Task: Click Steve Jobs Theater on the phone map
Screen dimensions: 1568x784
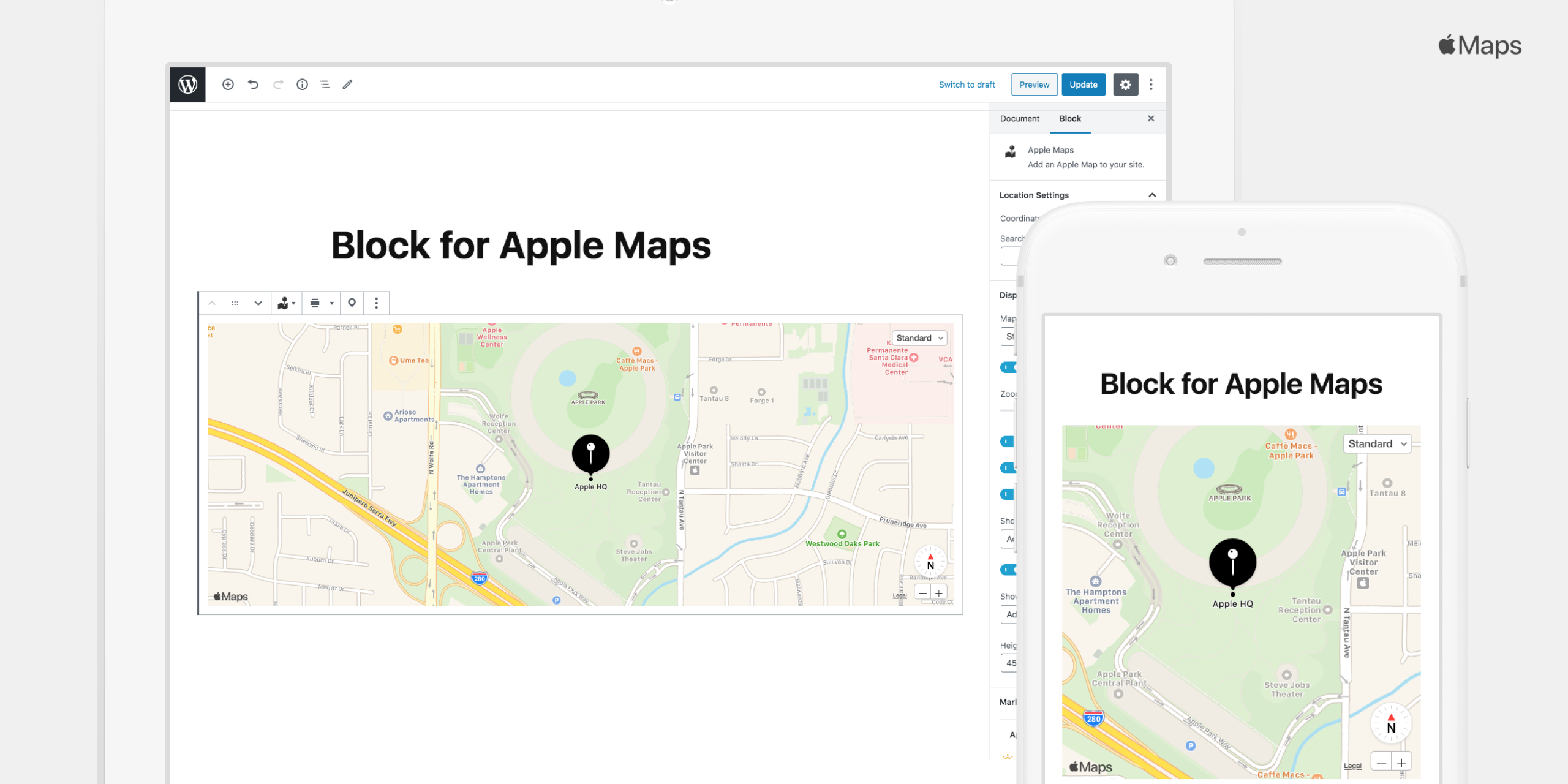Action: point(1287,684)
